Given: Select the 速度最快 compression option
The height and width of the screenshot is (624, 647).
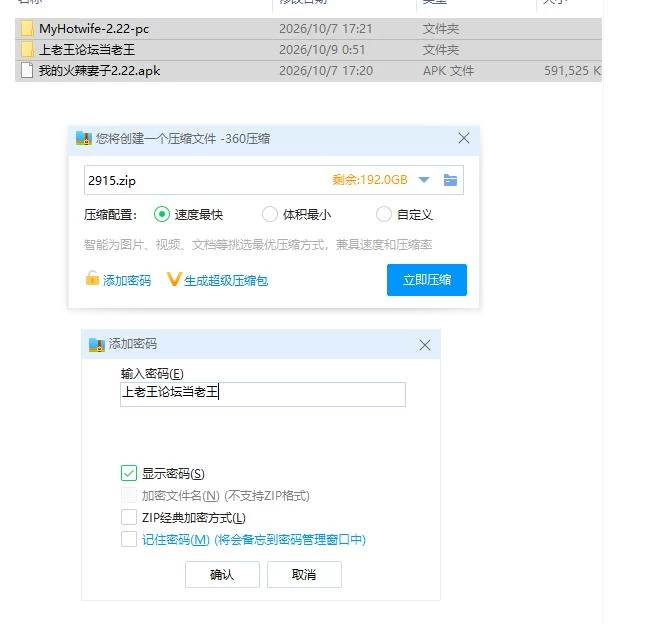Looking at the screenshot, I should 162,214.
